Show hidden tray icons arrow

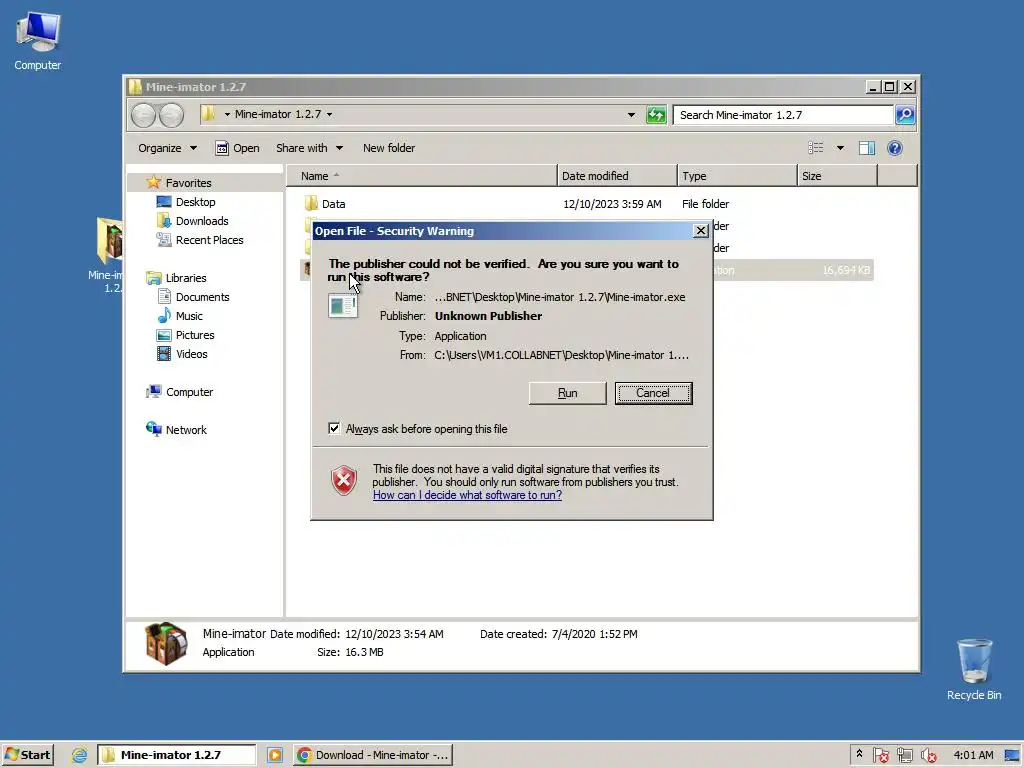pos(859,754)
